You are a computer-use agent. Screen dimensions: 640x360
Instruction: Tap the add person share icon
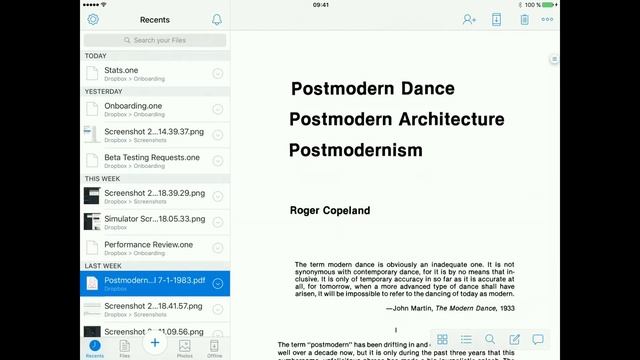tap(469, 19)
